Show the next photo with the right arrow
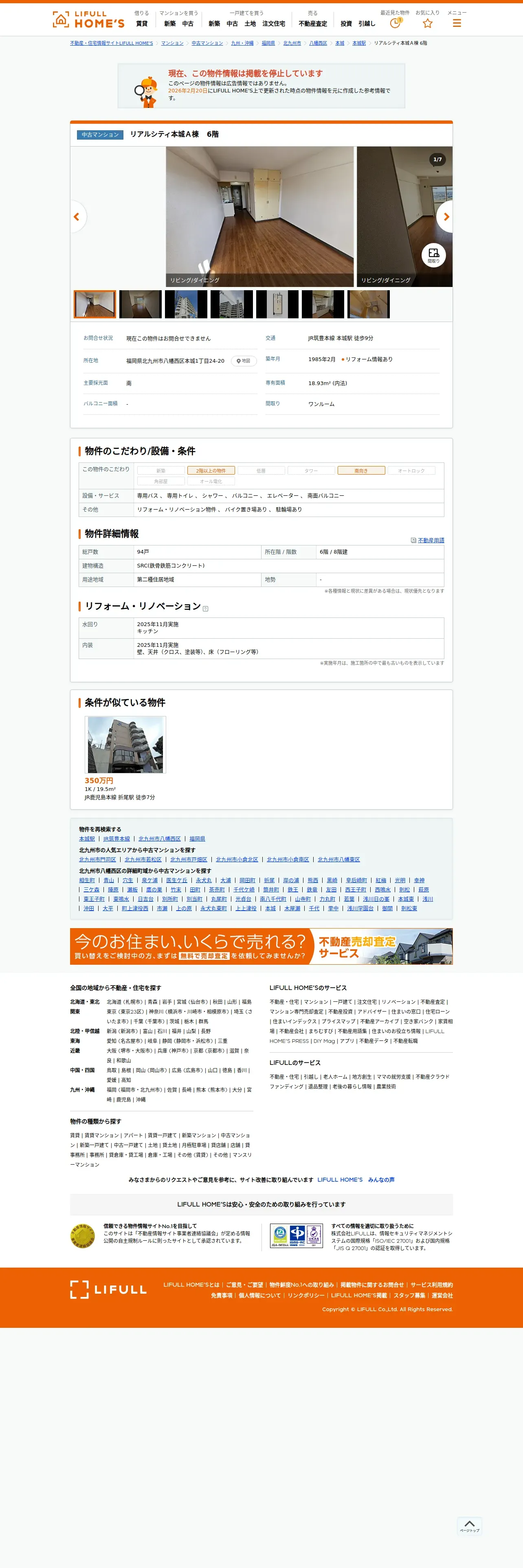523x1568 pixels. (445, 217)
